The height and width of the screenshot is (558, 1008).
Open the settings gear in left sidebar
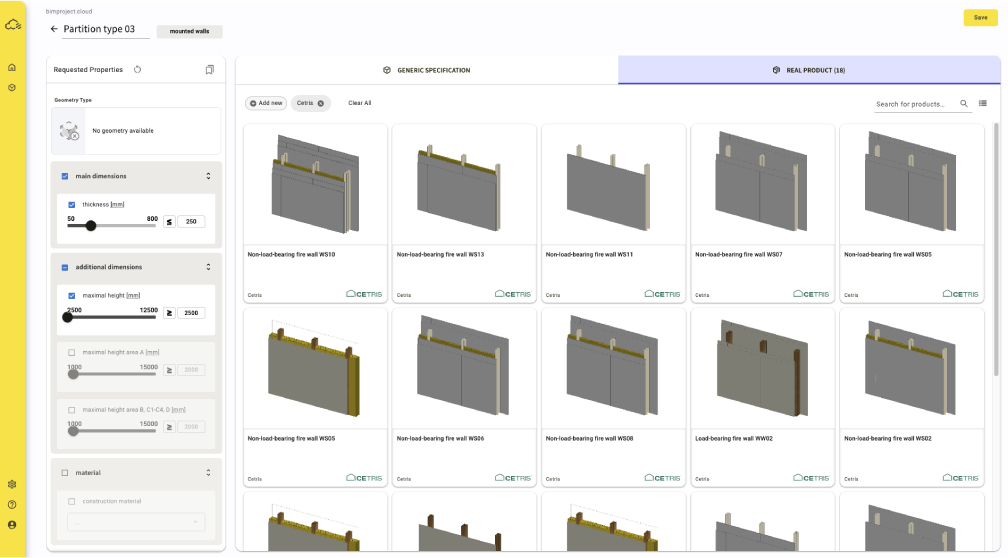tap(12, 485)
